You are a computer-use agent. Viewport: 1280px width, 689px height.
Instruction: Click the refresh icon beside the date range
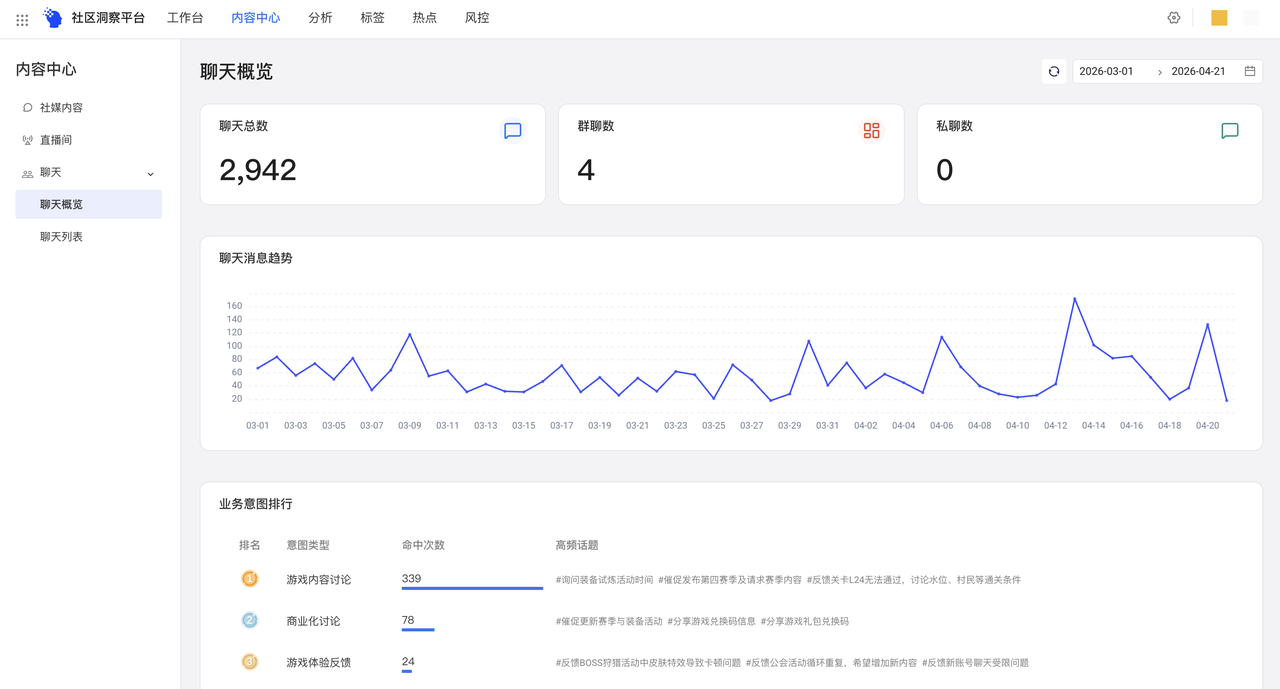[1054, 71]
